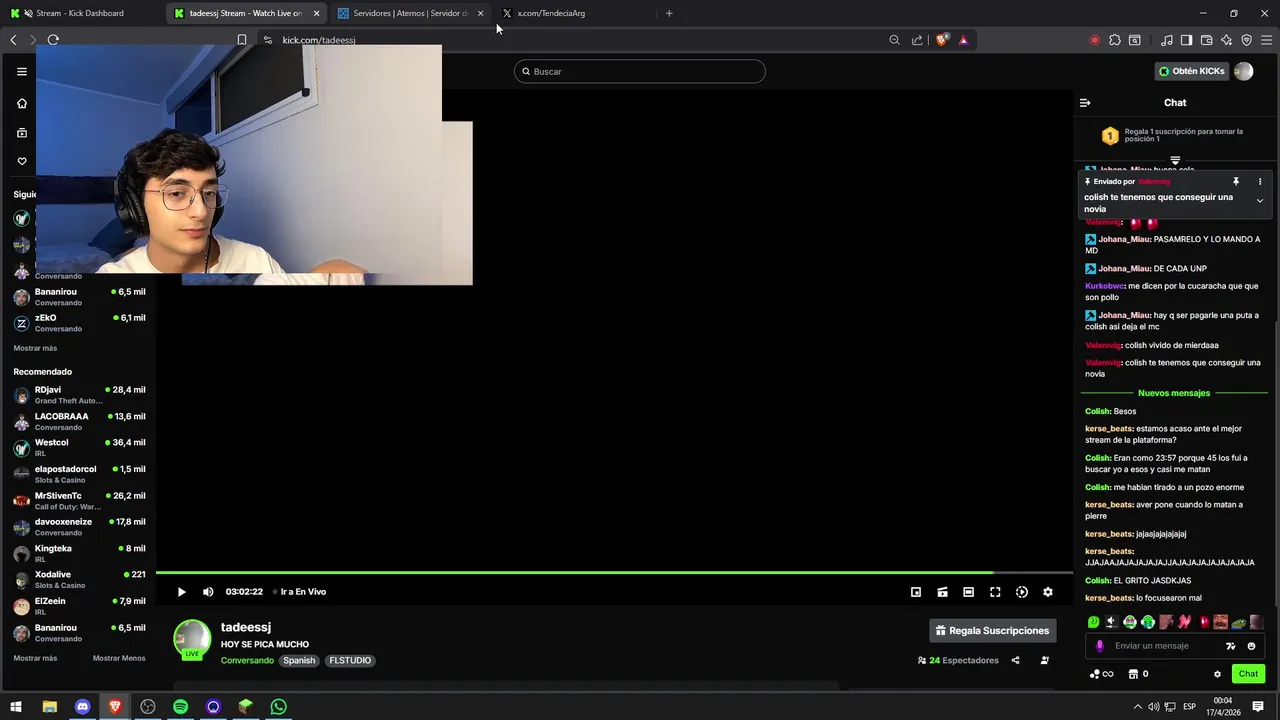The height and width of the screenshot is (720, 1280).
Task: Open Westcol recommended channel
Action: click(x=79, y=448)
